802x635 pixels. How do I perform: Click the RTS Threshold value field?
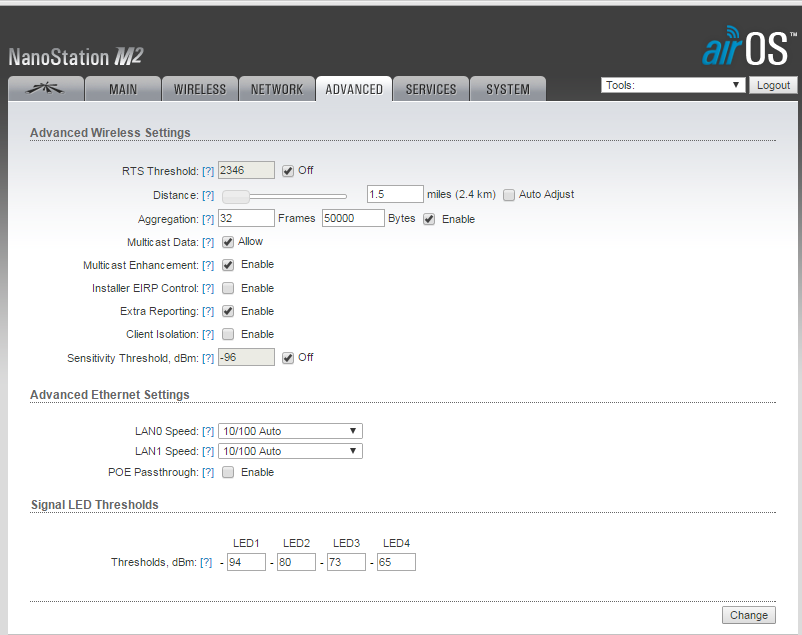click(246, 170)
